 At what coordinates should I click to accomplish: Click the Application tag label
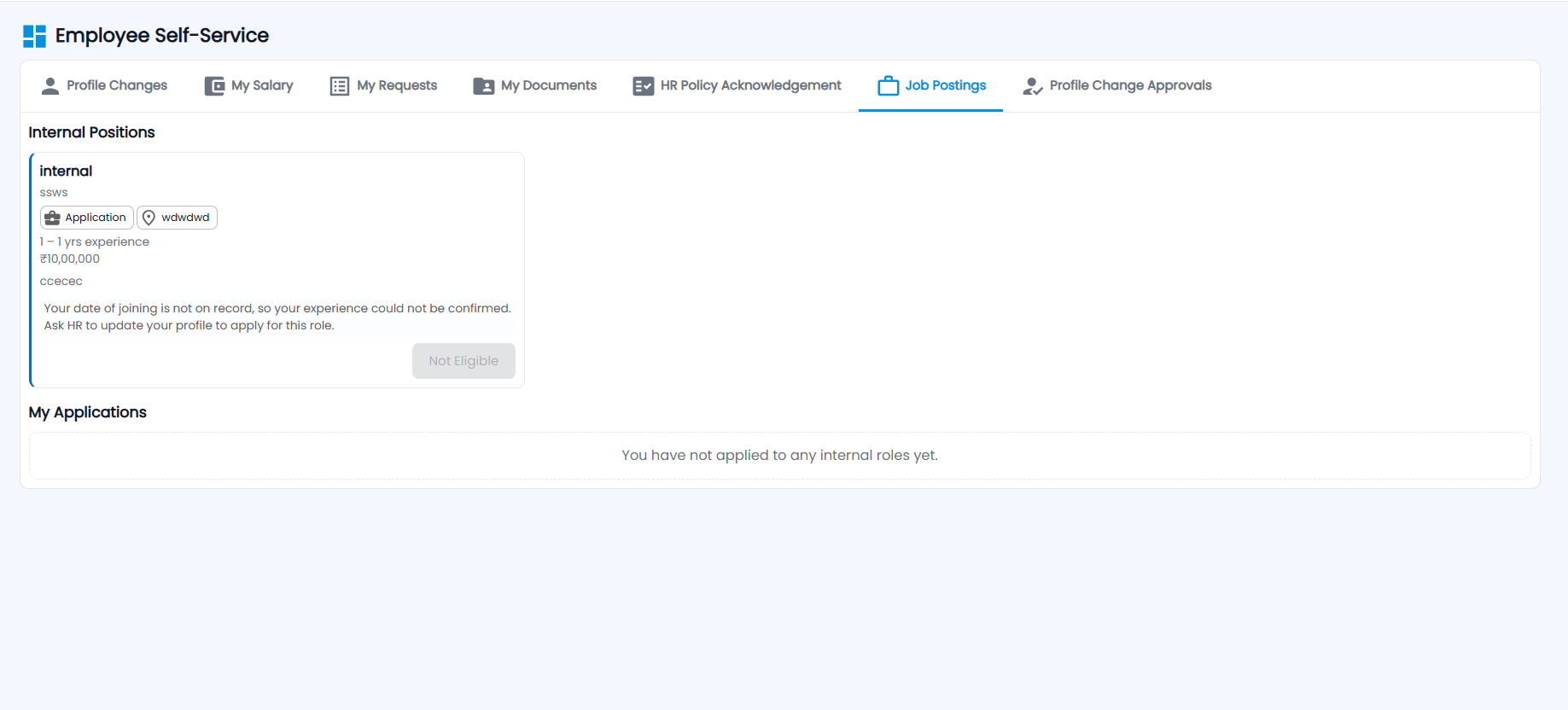point(96,218)
